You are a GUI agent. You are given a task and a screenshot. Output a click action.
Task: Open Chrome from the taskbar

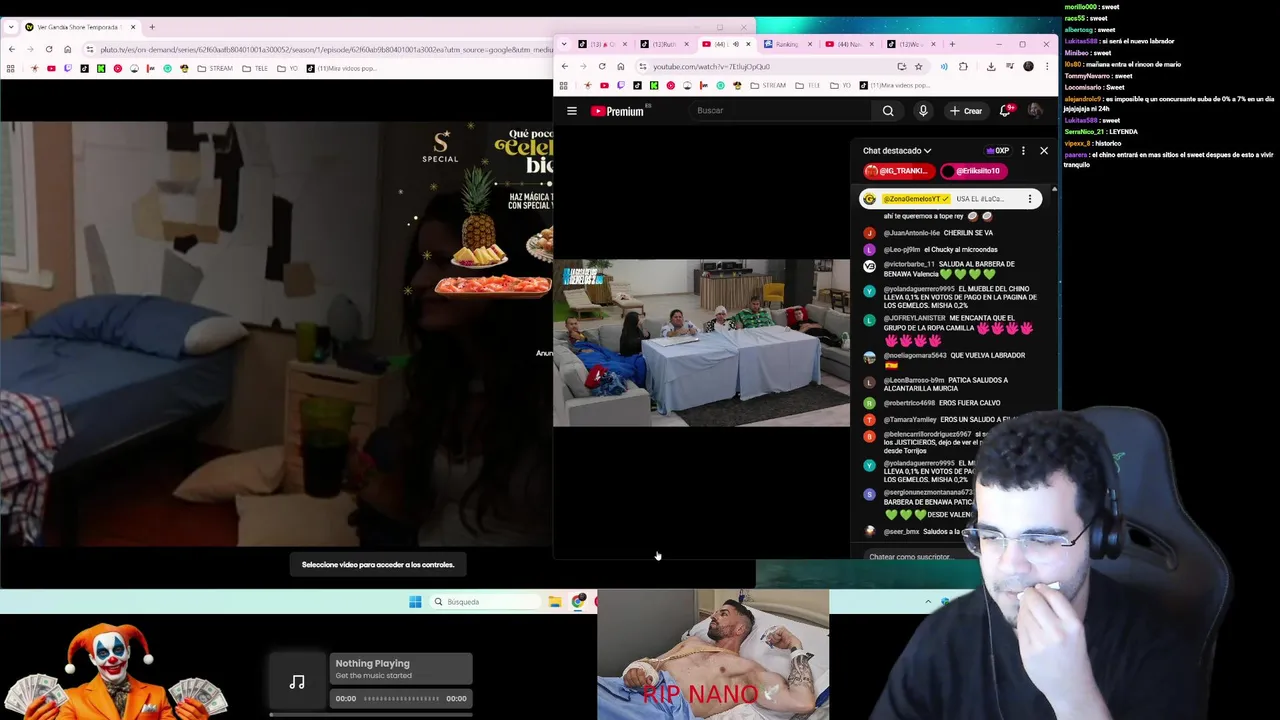(579, 602)
